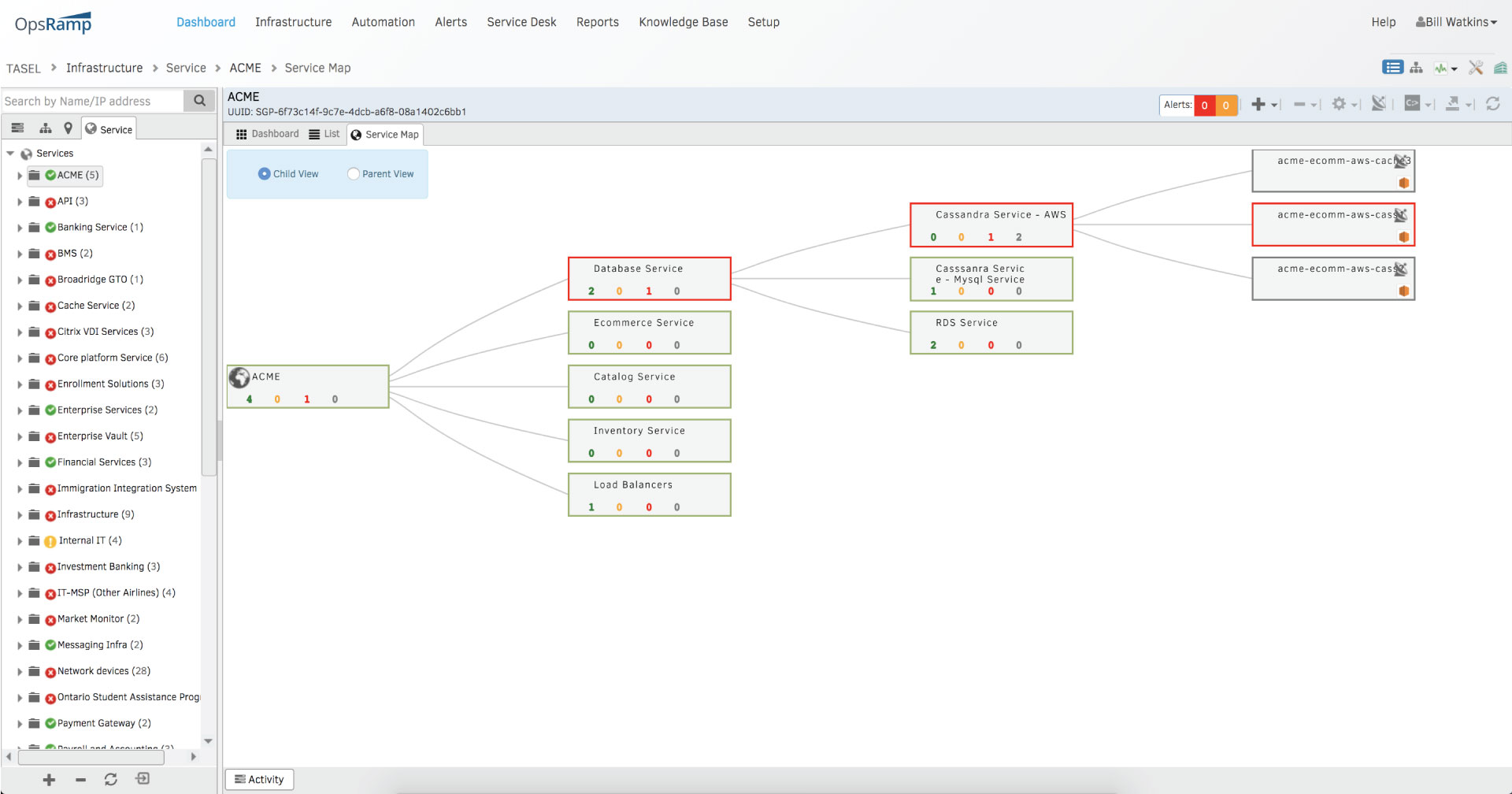1512x794 pixels.
Task: Expand the ACME folder in the tree
Action: click(x=19, y=176)
